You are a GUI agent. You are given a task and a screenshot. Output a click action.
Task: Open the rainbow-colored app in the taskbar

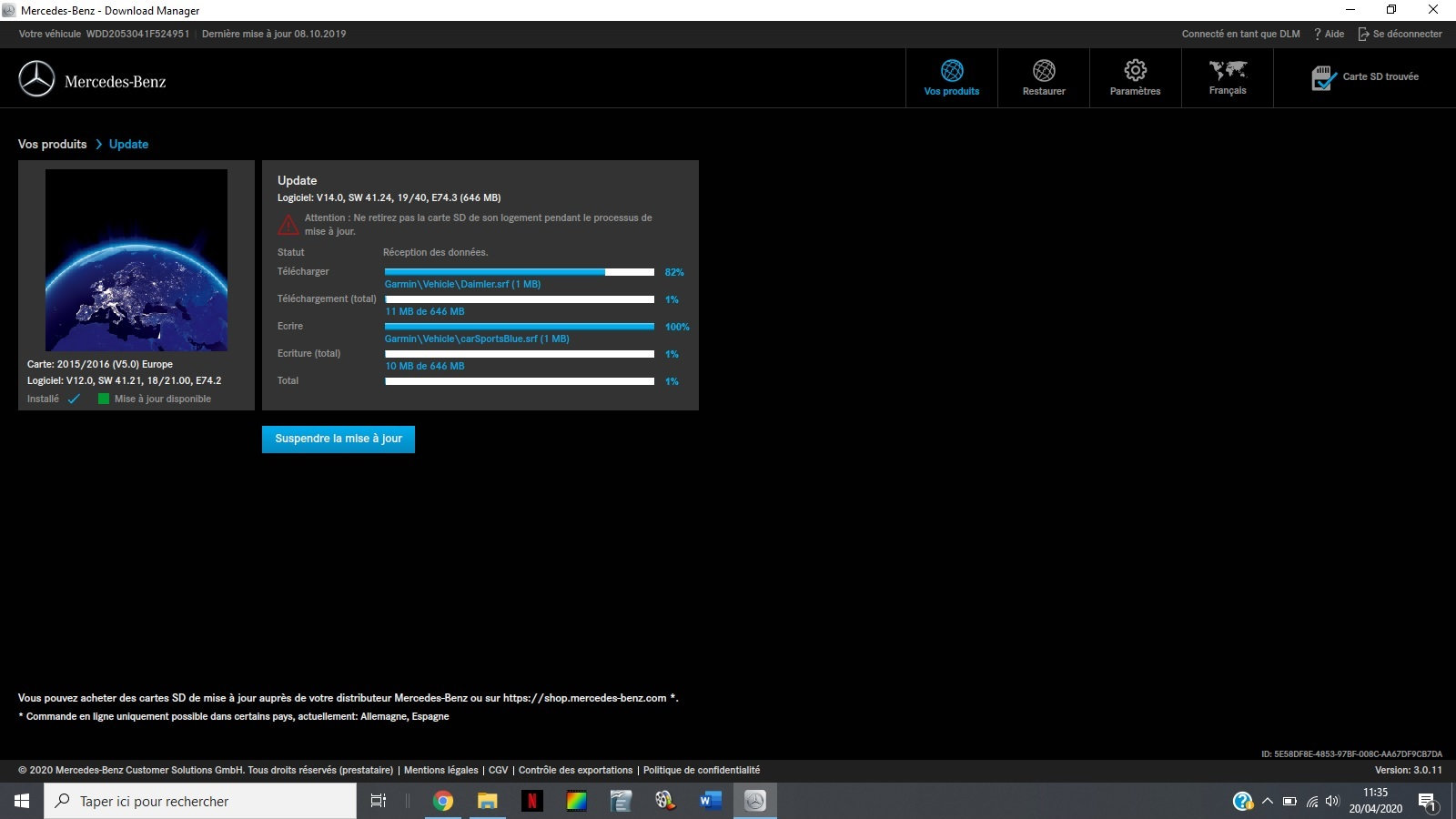tap(577, 801)
